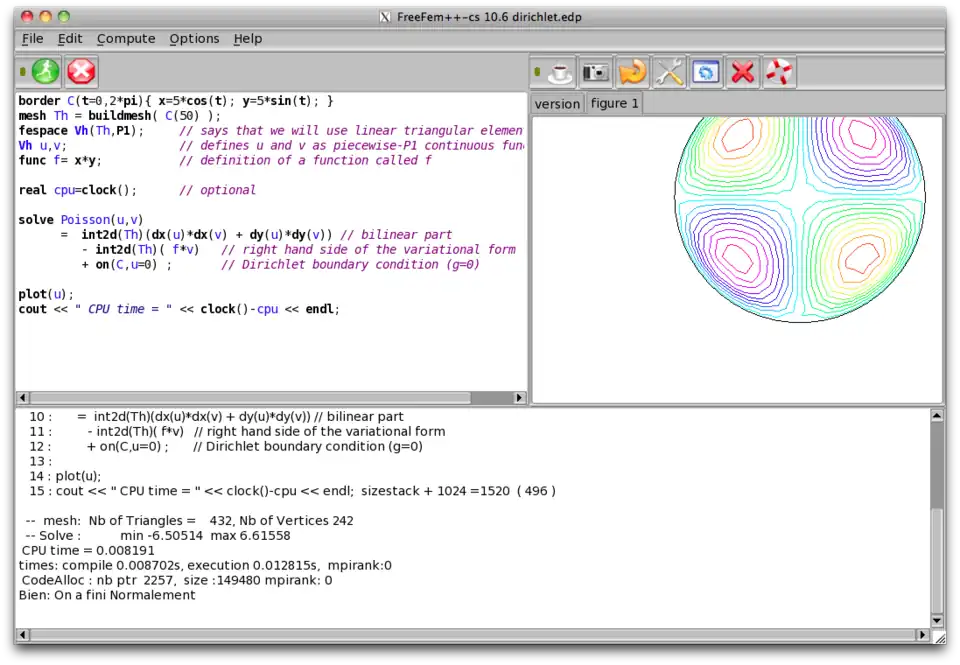
Task: Open help via the lifesaver icon
Action: click(779, 72)
